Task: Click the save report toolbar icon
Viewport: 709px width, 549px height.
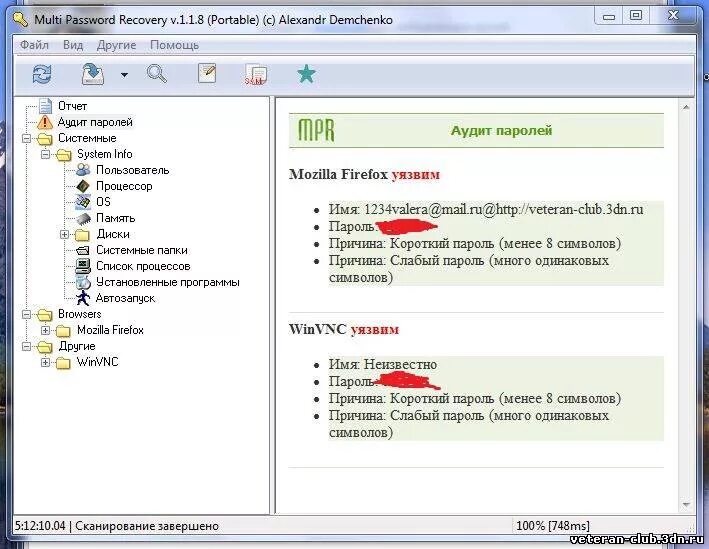Action: [93, 74]
